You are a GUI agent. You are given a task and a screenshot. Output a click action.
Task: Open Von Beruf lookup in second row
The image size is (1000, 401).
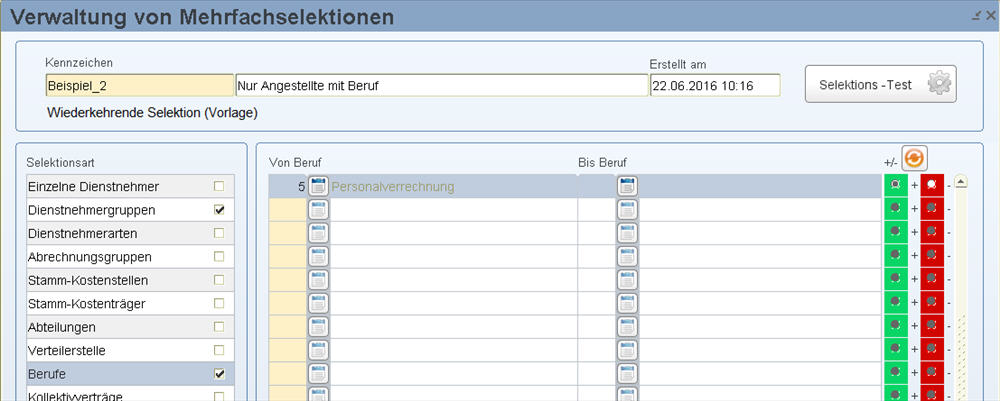tap(318, 210)
